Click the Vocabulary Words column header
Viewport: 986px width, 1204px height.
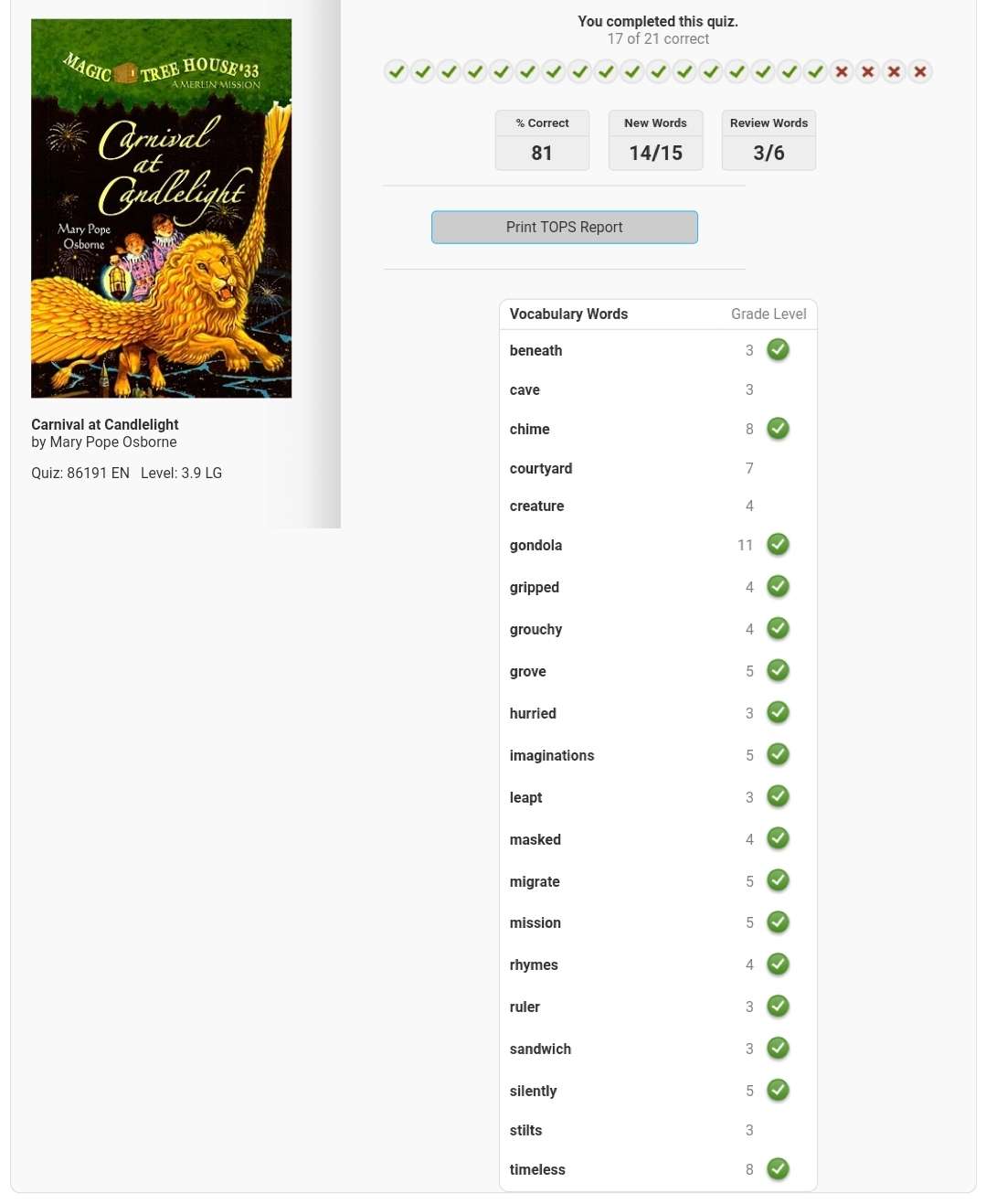click(568, 314)
